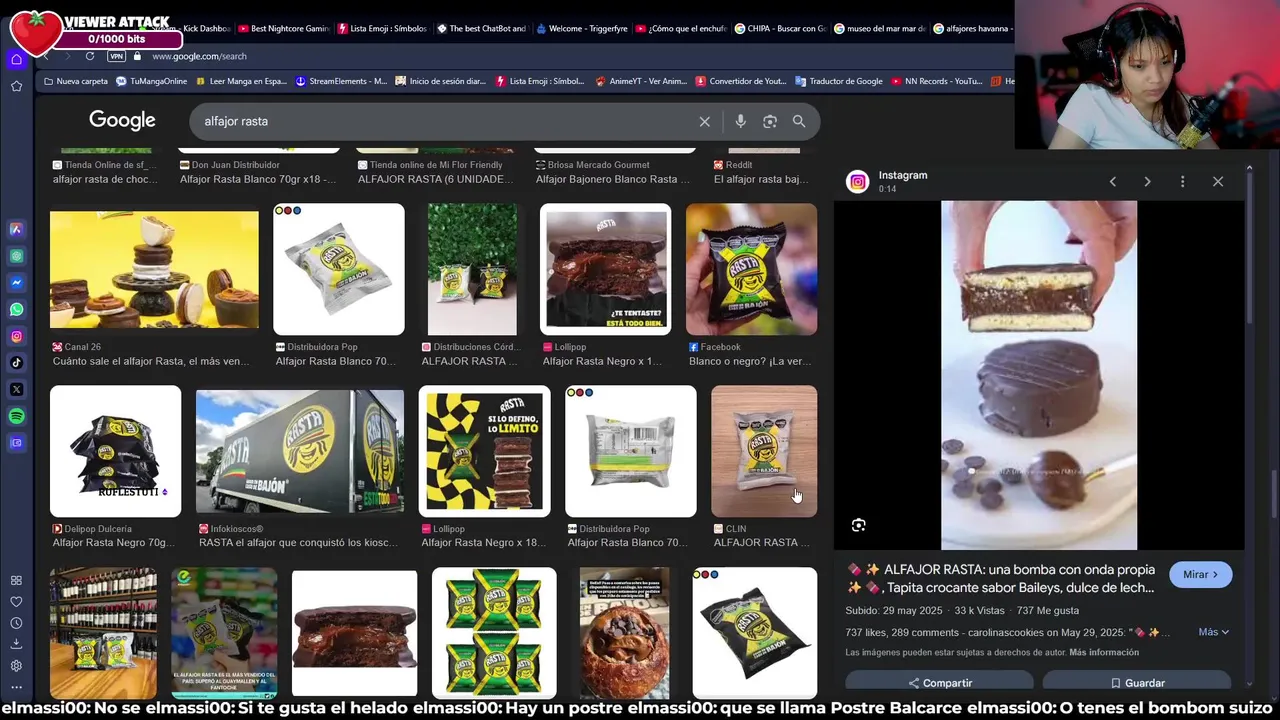This screenshot has height=720, width=1280.
Task: Open the Más información link
Action: pos(1104,652)
